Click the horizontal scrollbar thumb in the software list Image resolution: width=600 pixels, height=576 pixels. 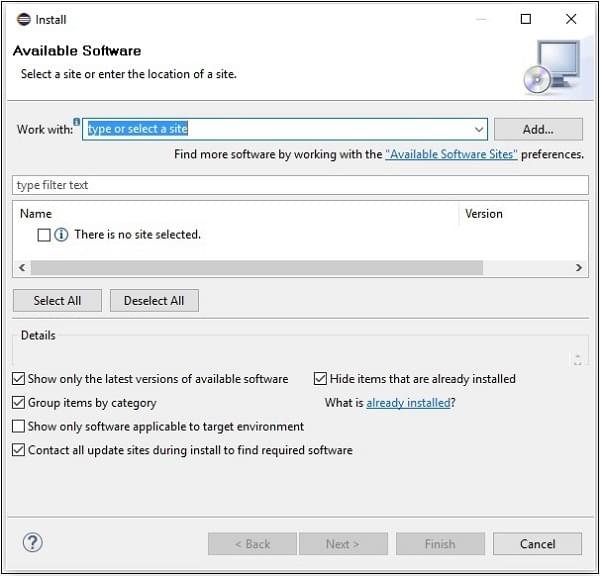click(x=257, y=268)
